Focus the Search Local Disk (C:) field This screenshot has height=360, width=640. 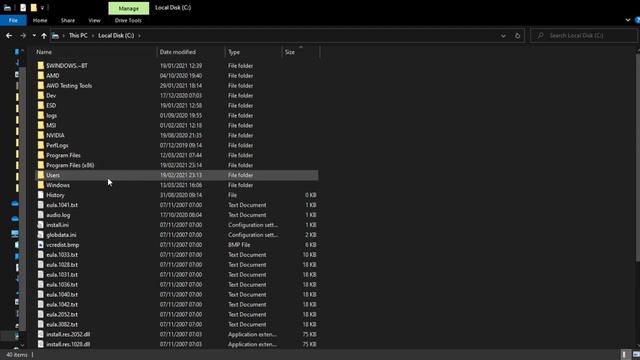584,36
